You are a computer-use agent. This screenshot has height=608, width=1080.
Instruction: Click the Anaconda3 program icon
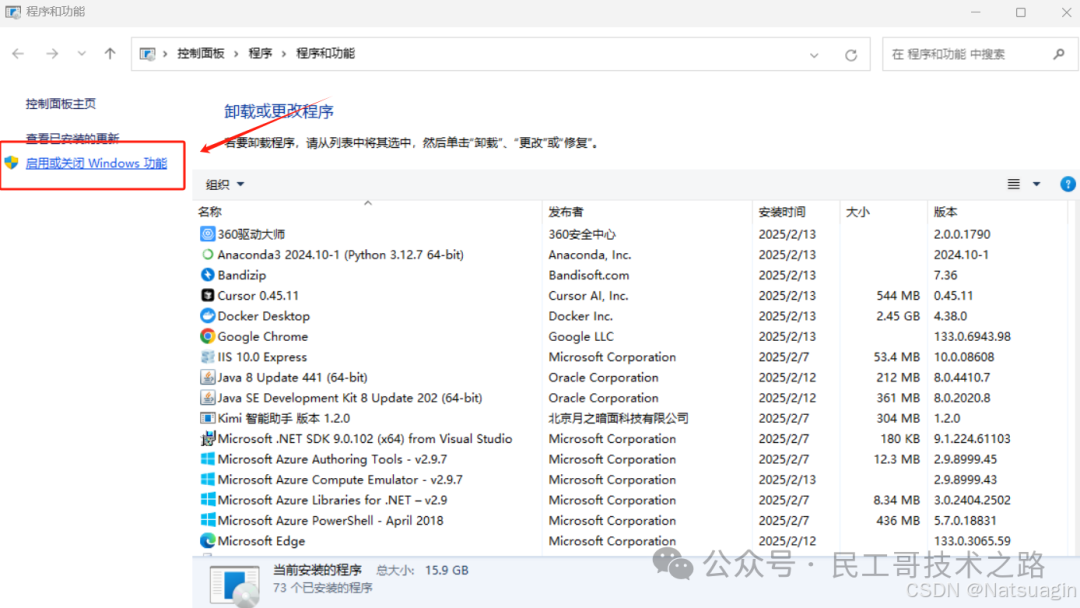tap(207, 255)
